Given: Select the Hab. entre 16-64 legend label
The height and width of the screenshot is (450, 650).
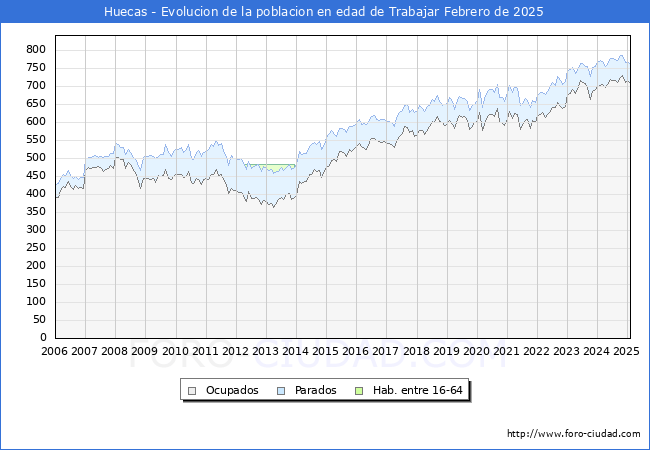Looking at the screenshot, I should (x=417, y=390).
